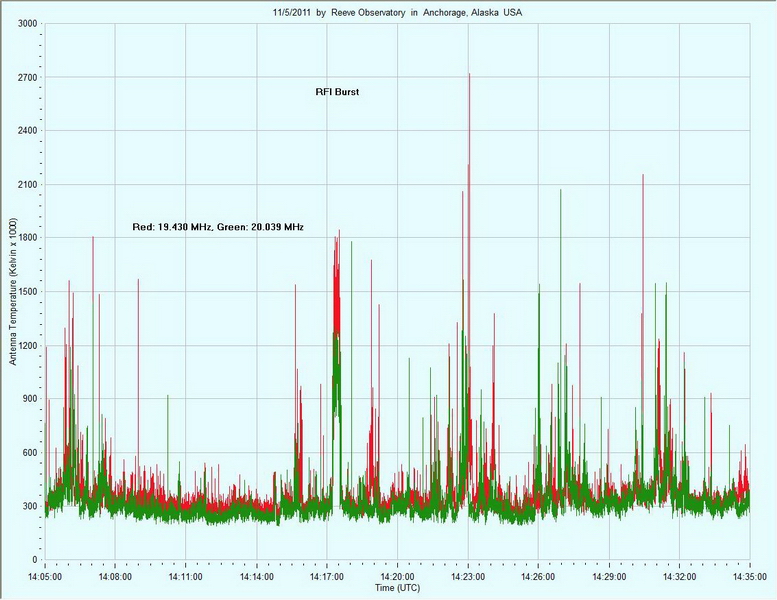
Task: Click the 14:20:00 time tick label
Action: click(397, 577)
